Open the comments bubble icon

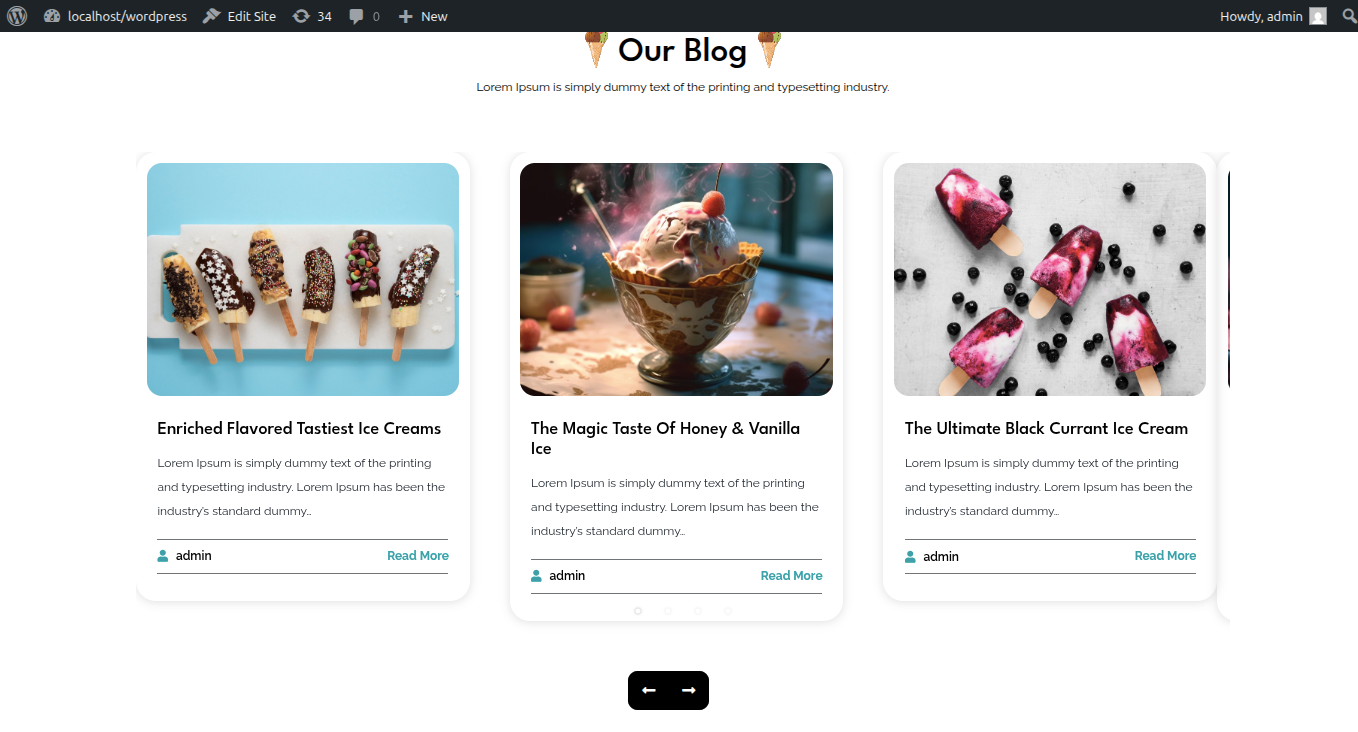[x=364, y=16]
